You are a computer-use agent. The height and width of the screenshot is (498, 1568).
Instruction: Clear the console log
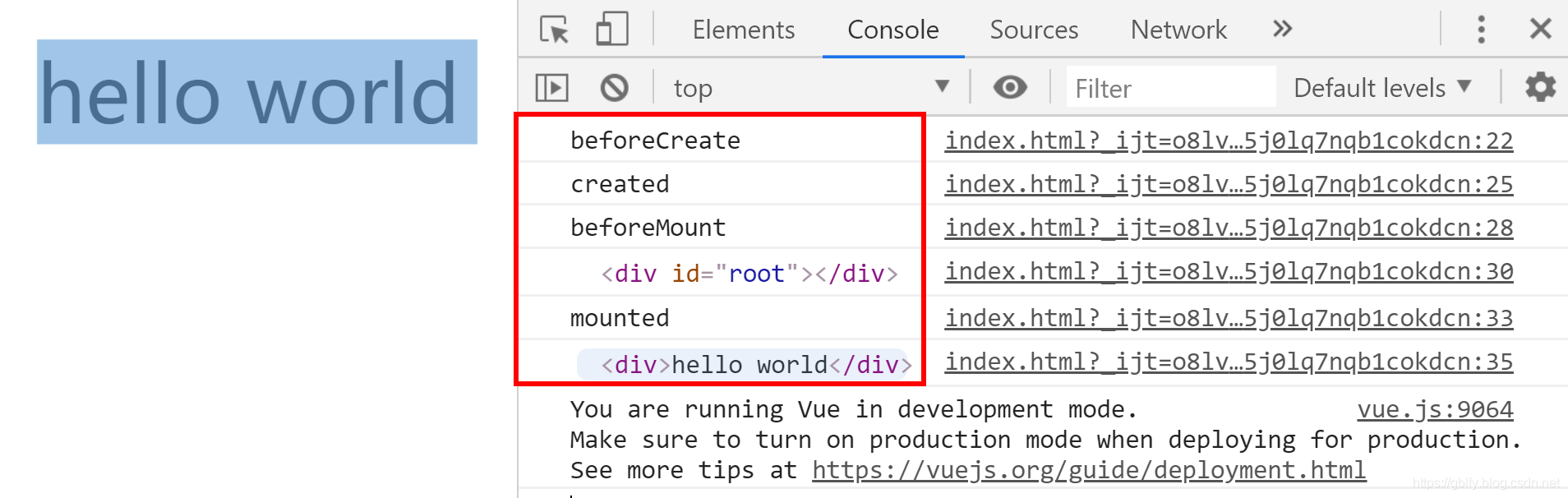pyautogui.click(x=614, y=87)
